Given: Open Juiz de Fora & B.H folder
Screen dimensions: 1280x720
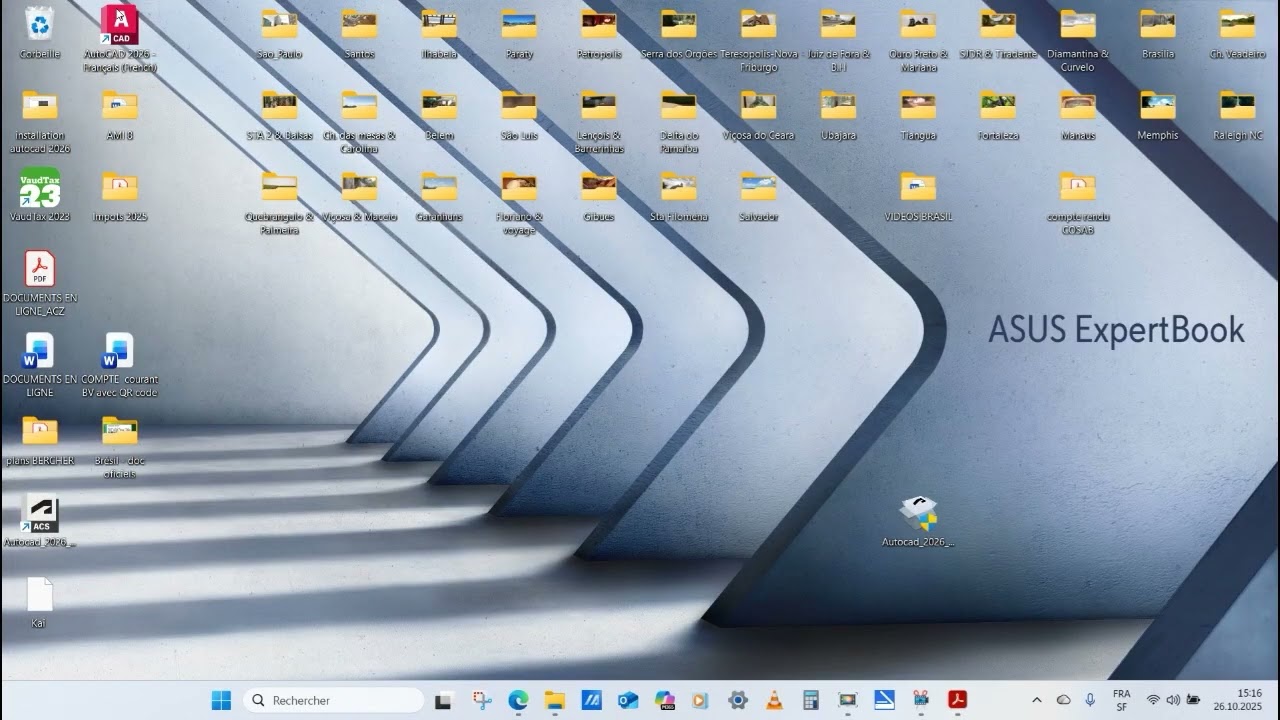Looking at the screenshot, I should 838,39.
